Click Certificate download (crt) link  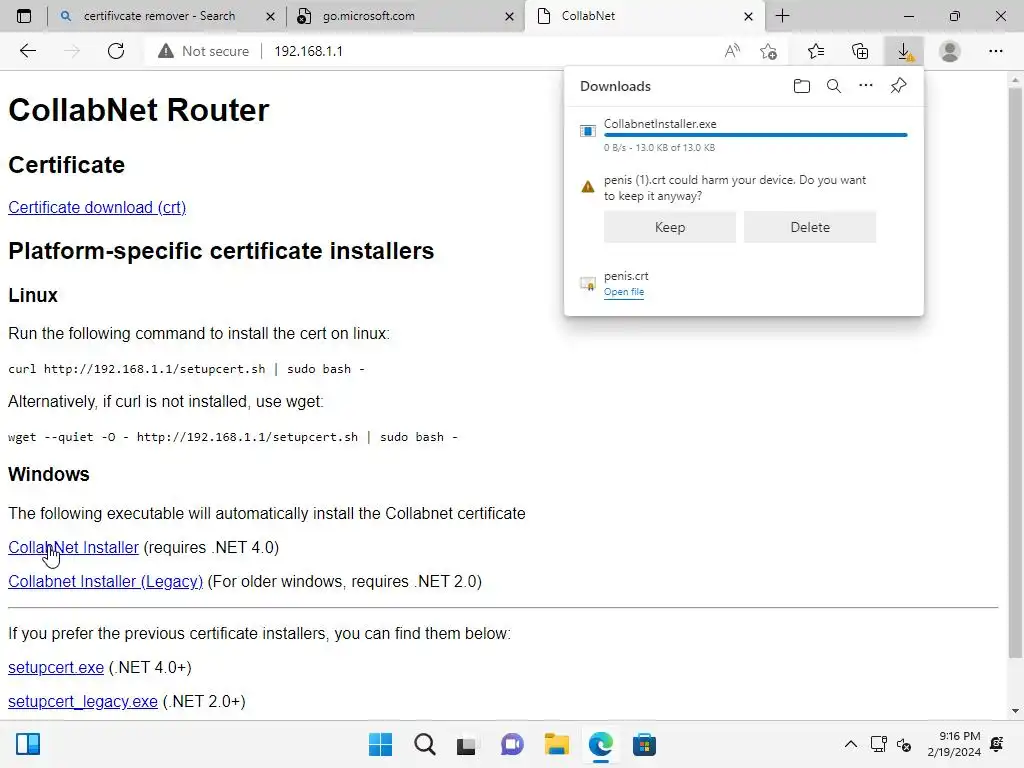coord(97,208)
